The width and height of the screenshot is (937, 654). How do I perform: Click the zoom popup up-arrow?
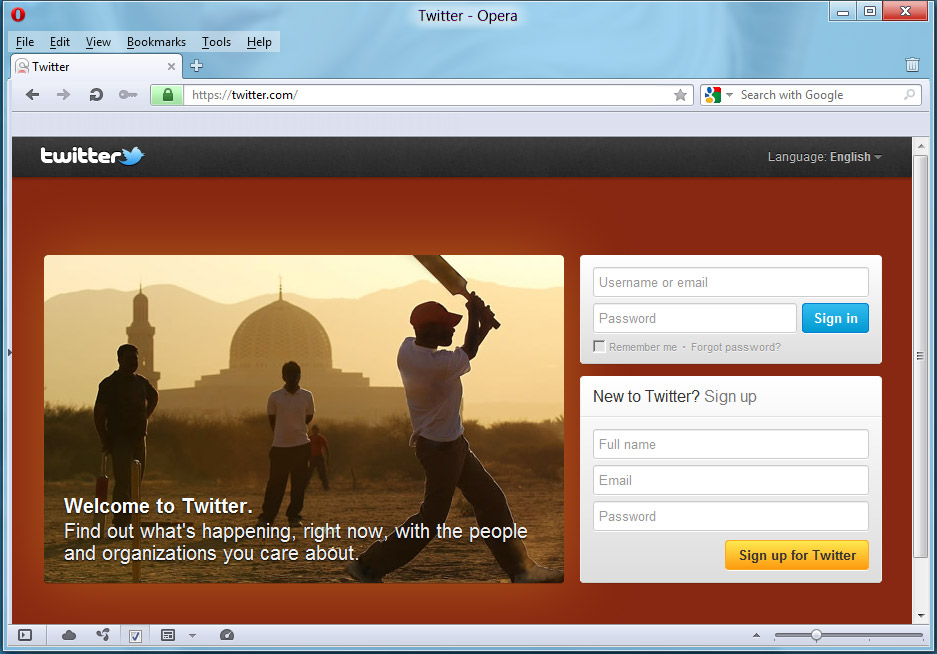point(756,635)
